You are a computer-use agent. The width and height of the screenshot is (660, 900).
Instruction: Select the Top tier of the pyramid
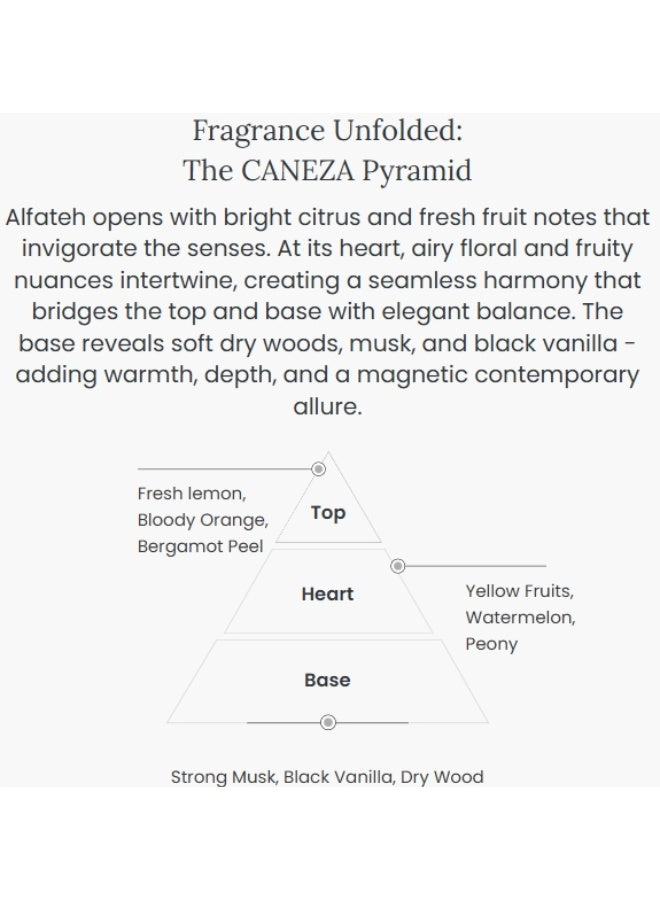[327, 513]
